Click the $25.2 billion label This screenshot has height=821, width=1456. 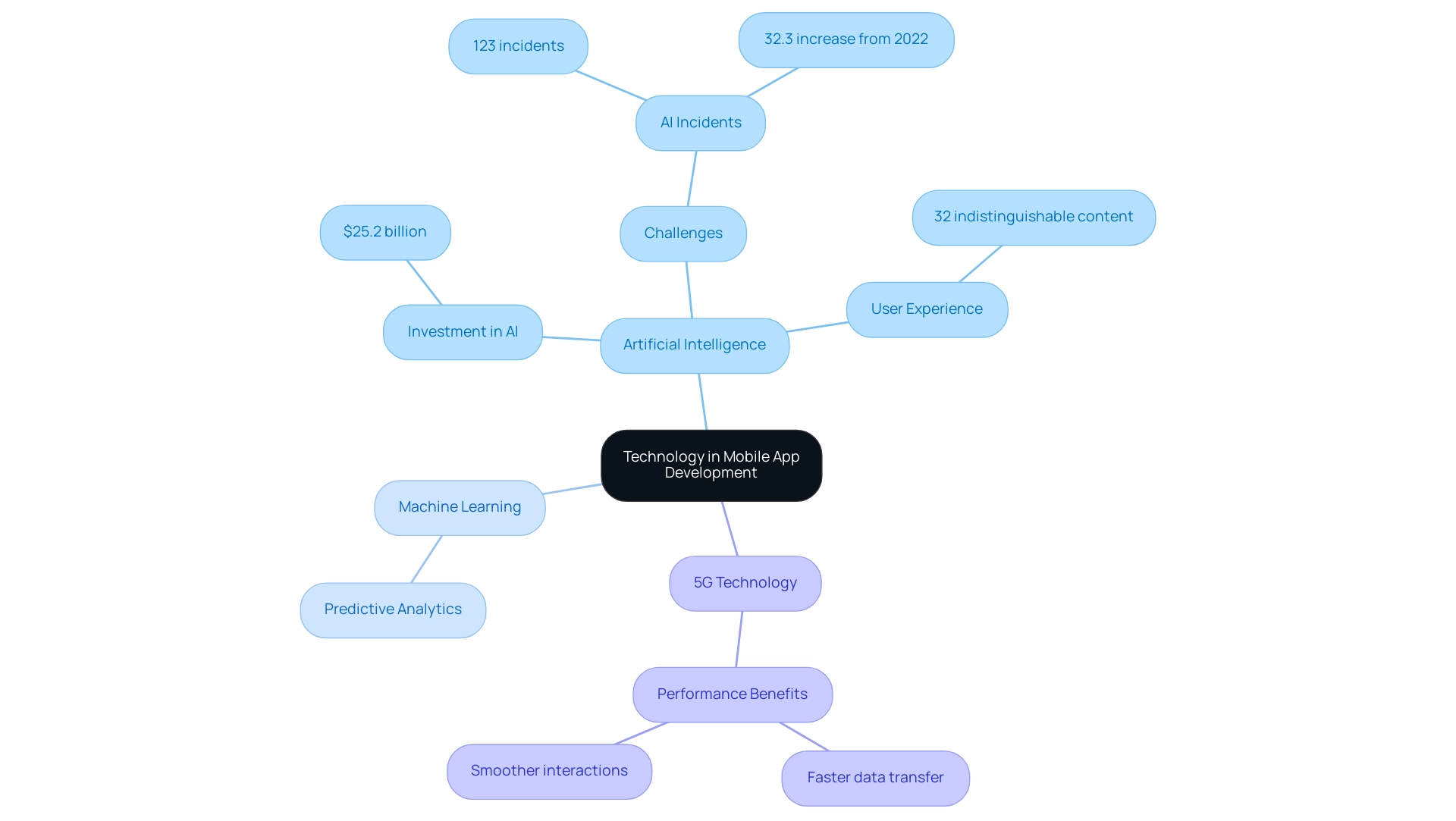coord(385,231)
